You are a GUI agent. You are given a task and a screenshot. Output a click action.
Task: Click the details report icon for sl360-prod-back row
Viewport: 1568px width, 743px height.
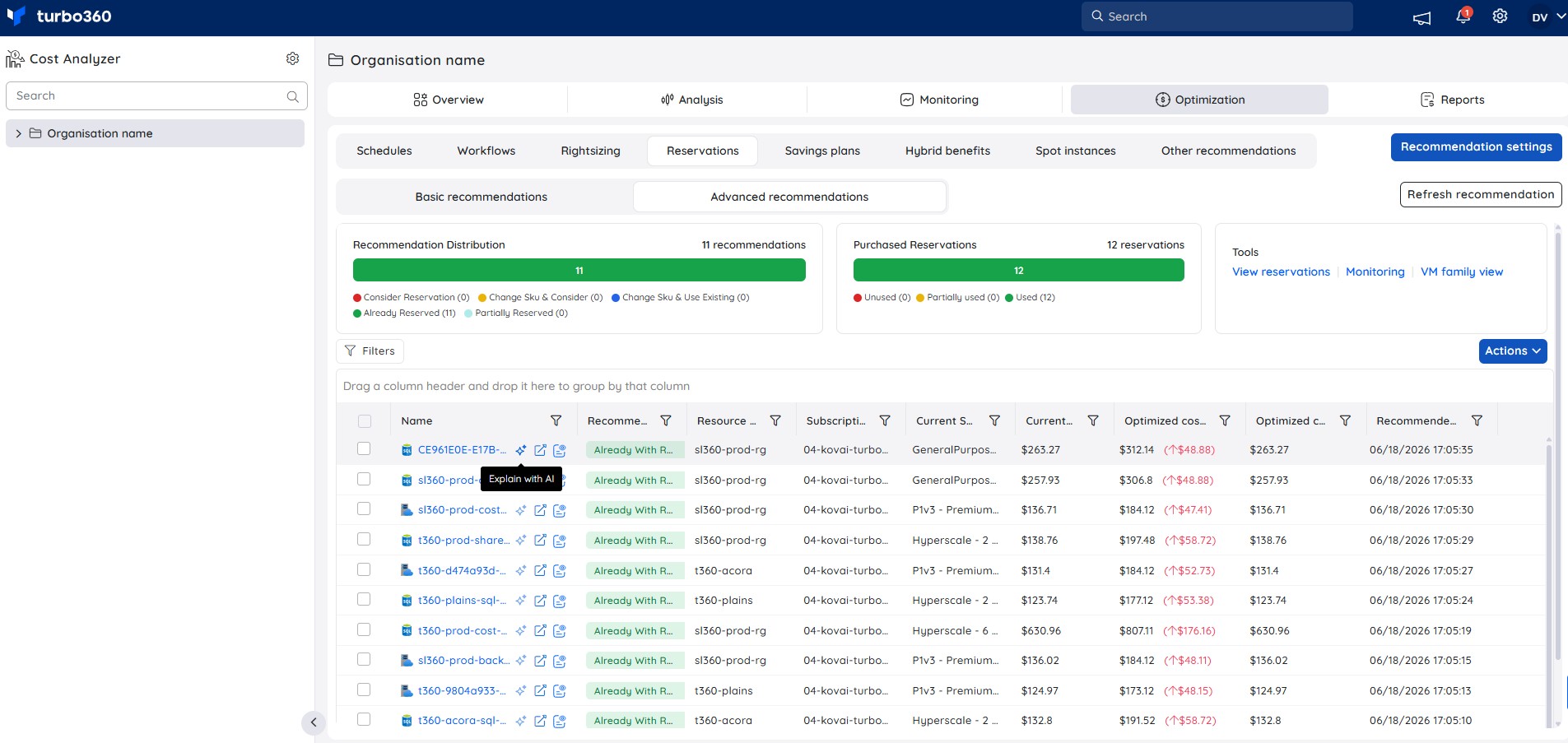pos(560,661)
